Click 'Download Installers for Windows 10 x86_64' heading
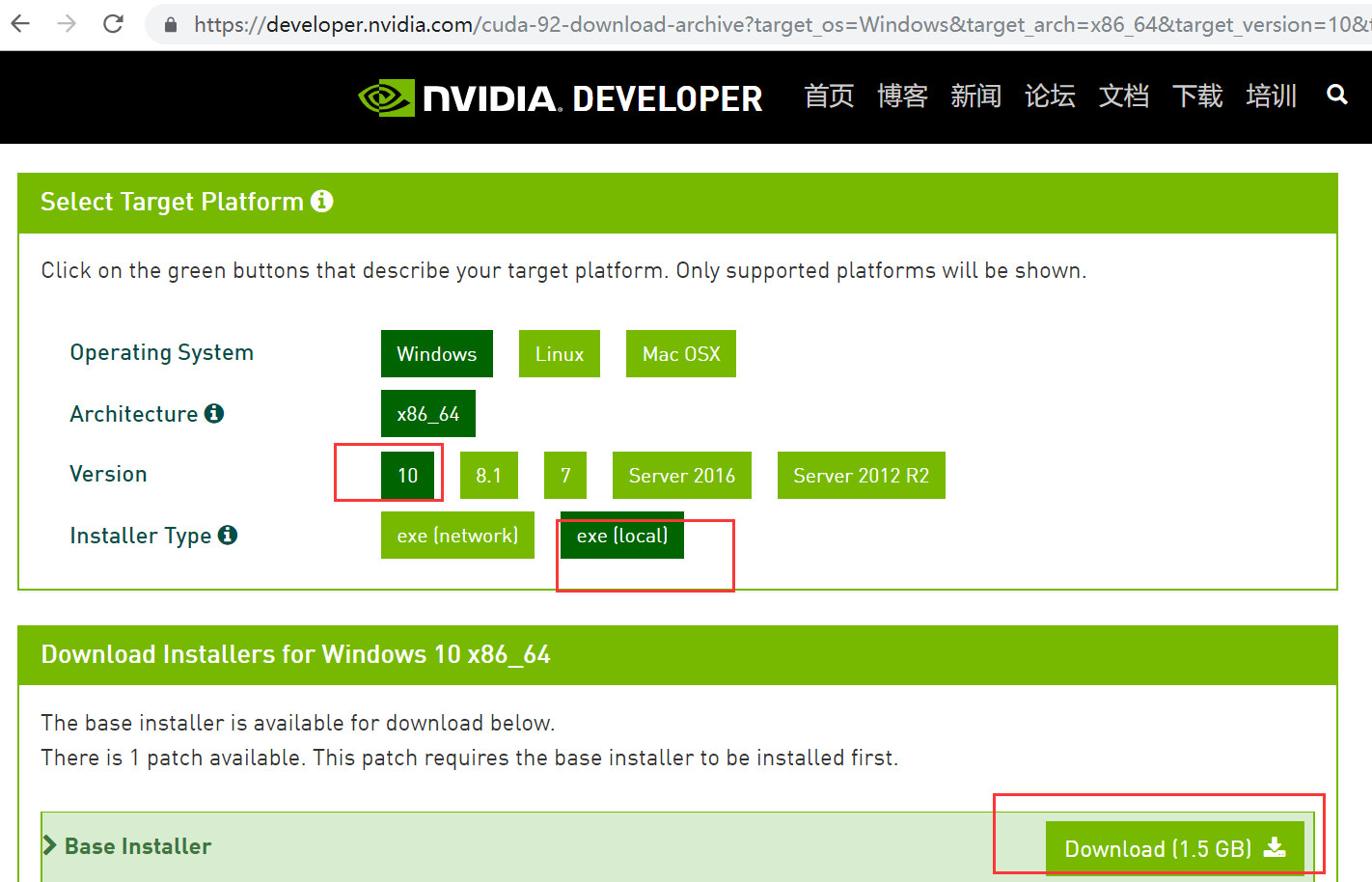This screenshot has height=882, width=1372. [x=295, y=654]
